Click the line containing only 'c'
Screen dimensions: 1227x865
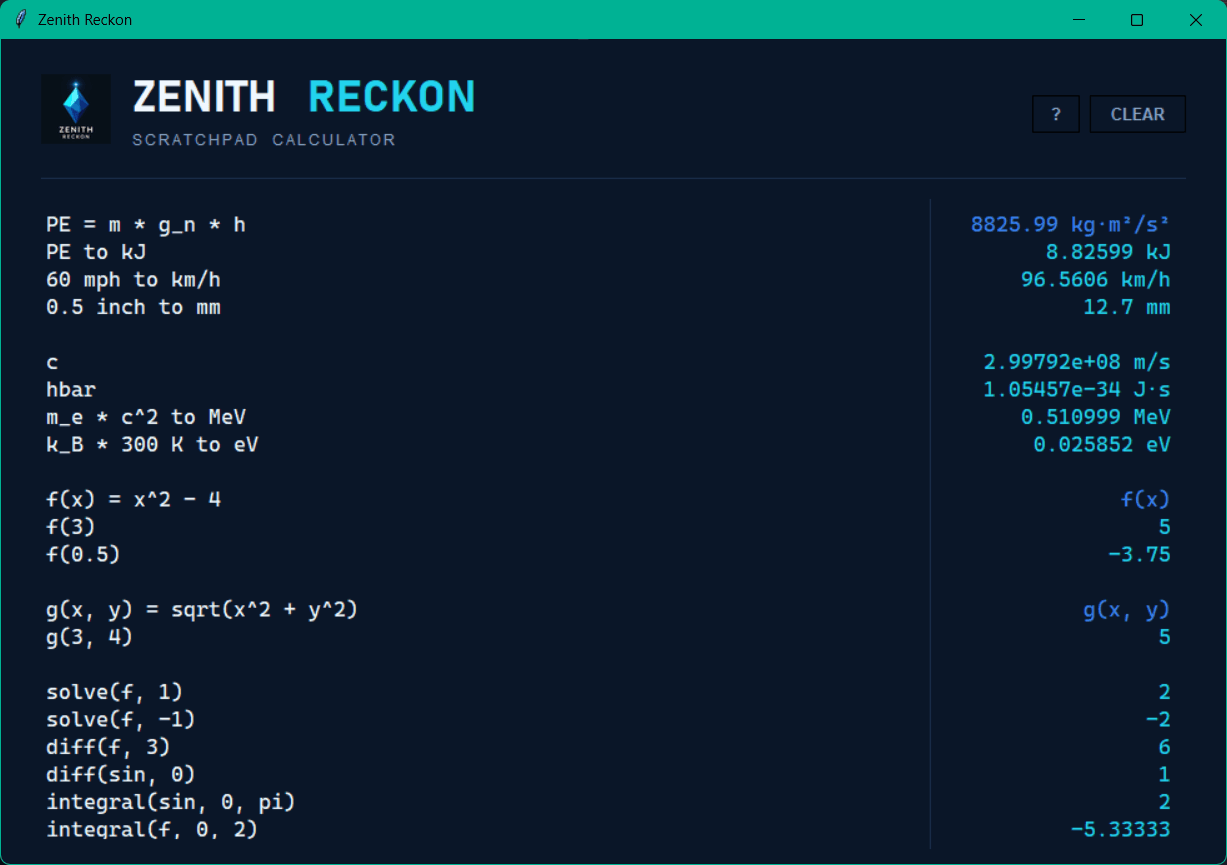(52, 362)
